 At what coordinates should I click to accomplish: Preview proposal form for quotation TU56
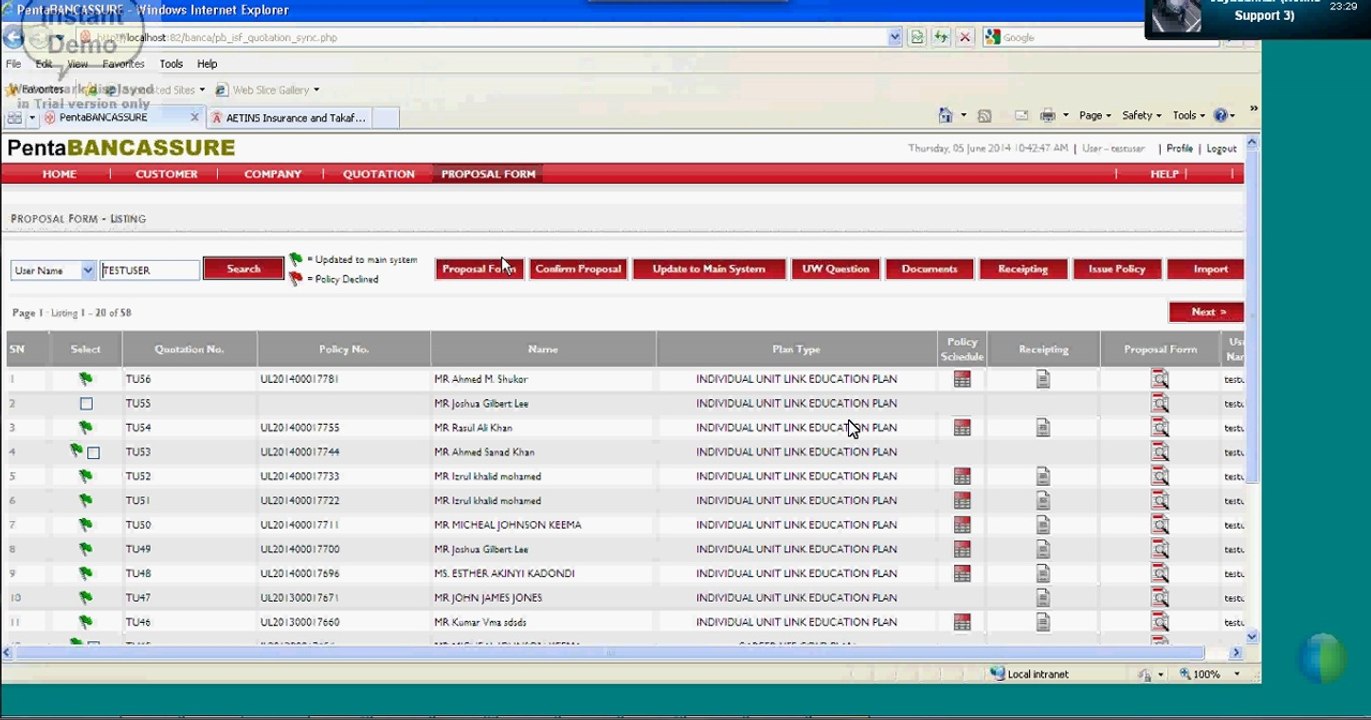pyautogui.click(x=1160, y=379)
